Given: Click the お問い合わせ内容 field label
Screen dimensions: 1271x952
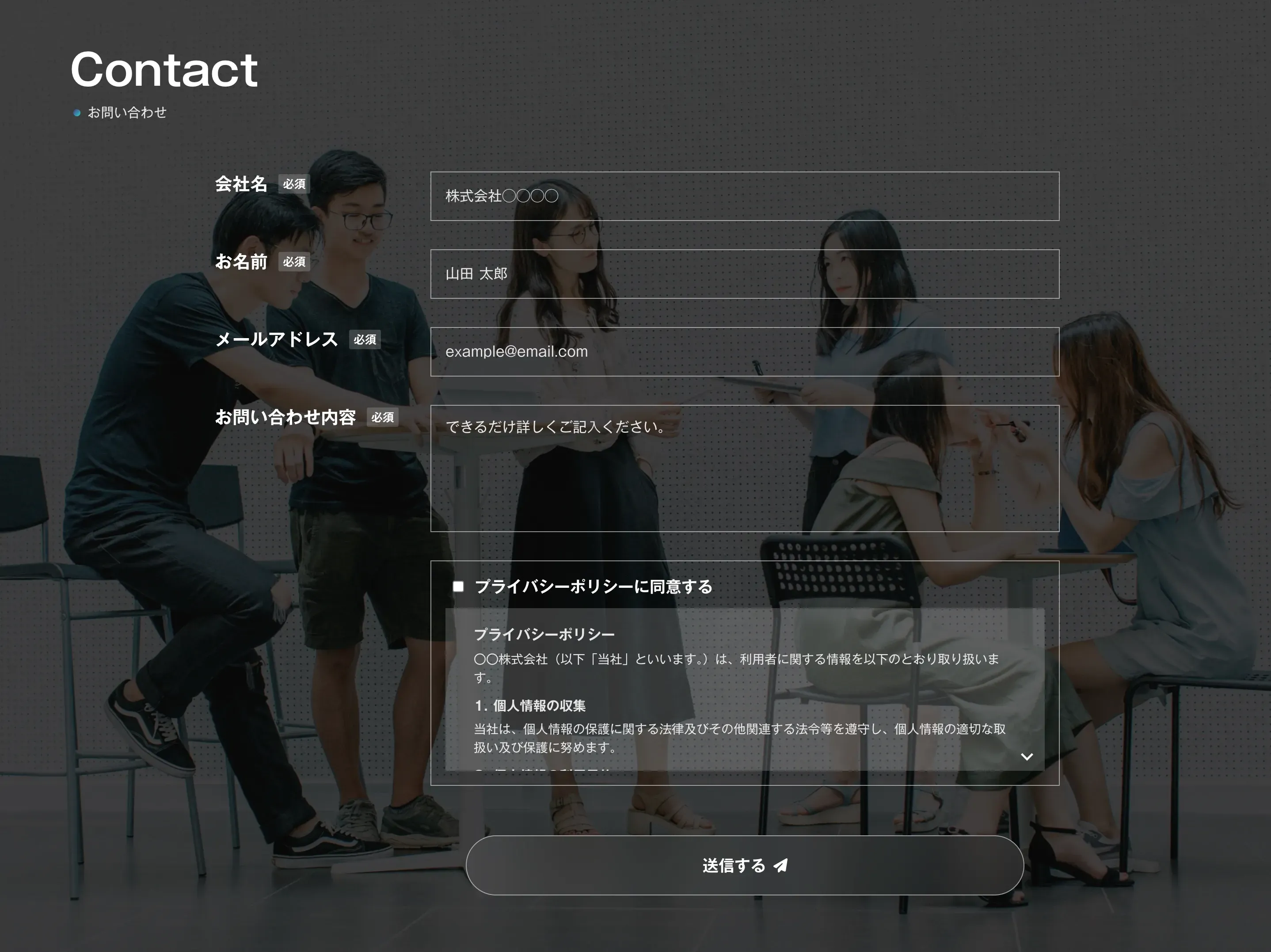Looking at the screenshot, I should 285,417.
